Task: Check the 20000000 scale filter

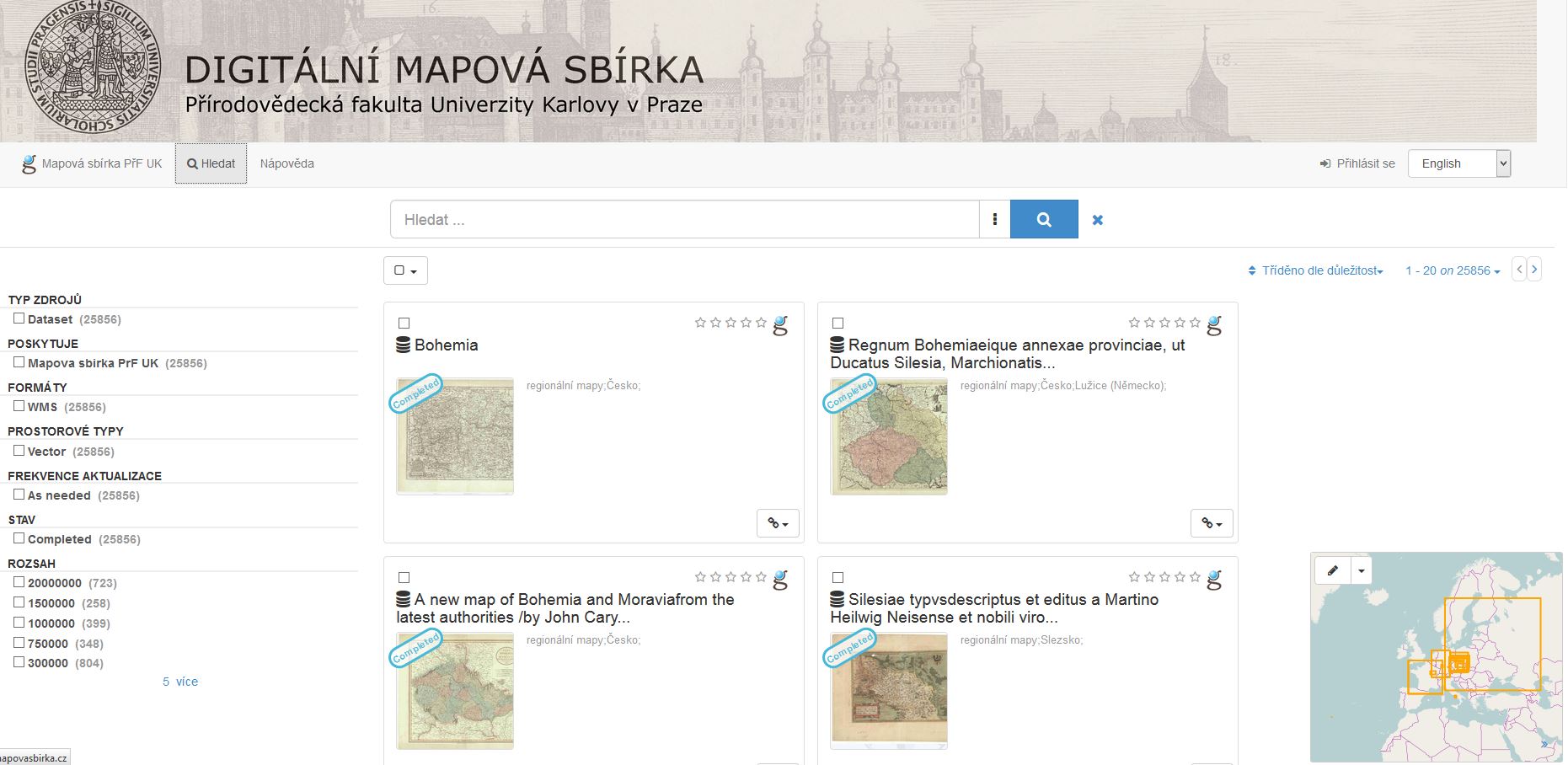Action: coord(19,582)
